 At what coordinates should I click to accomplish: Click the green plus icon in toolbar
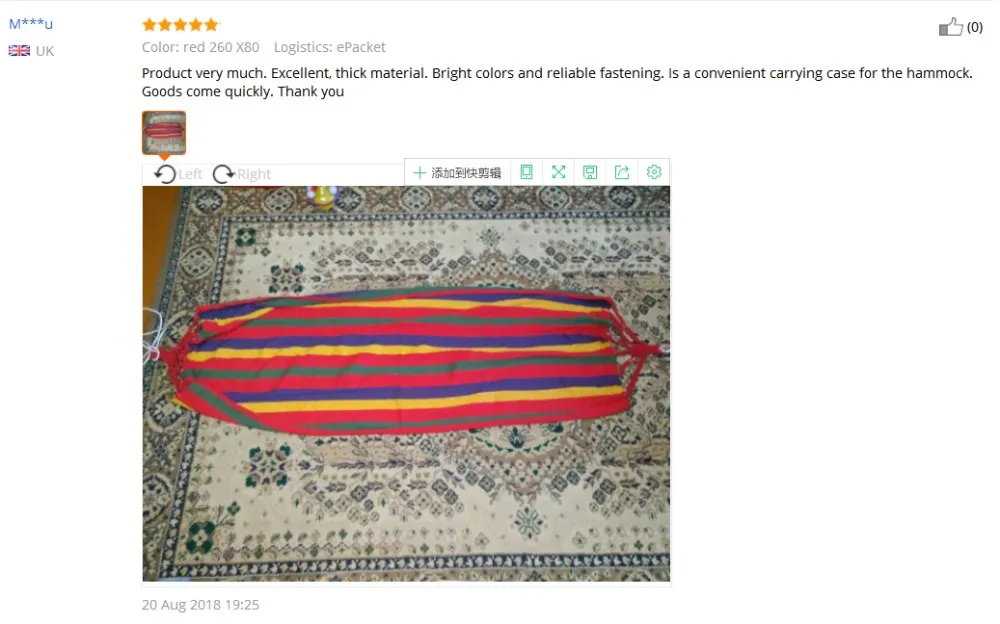(x=420, y=173)
